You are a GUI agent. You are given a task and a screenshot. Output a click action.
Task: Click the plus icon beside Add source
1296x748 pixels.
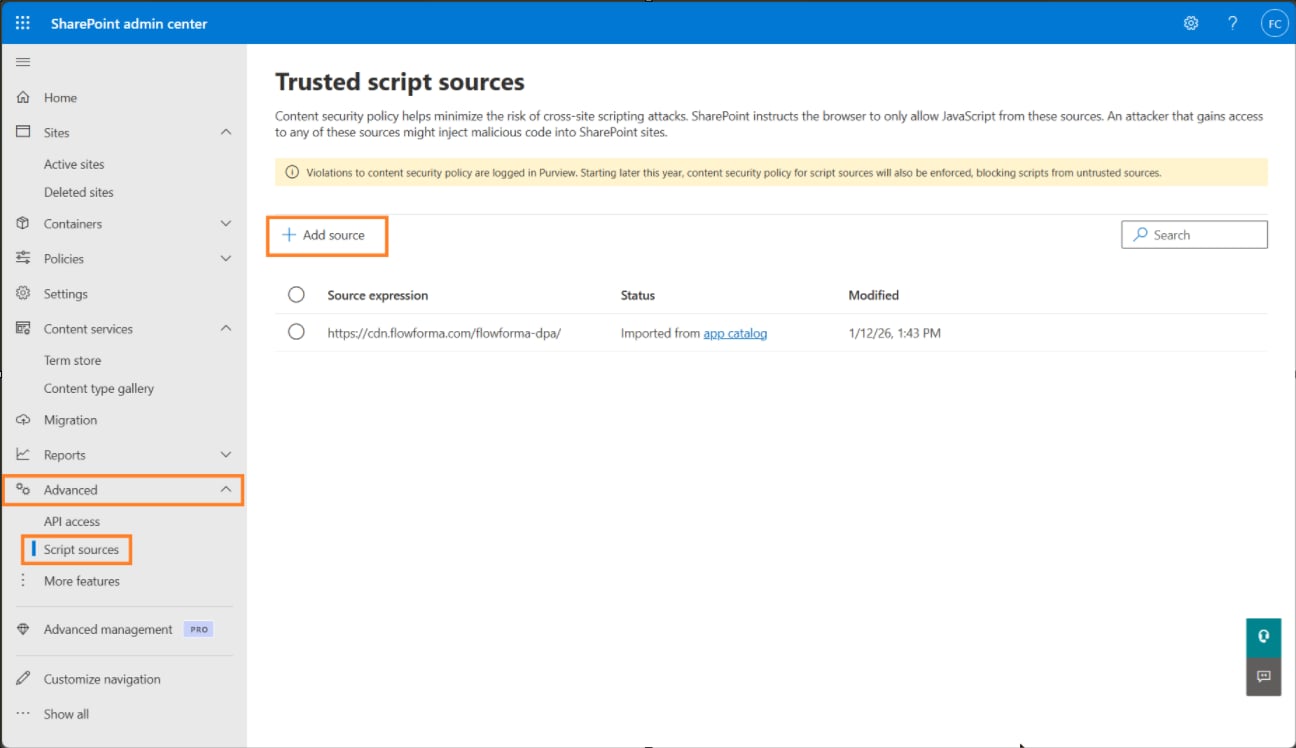pyautogui.click(x=289, y=235)
